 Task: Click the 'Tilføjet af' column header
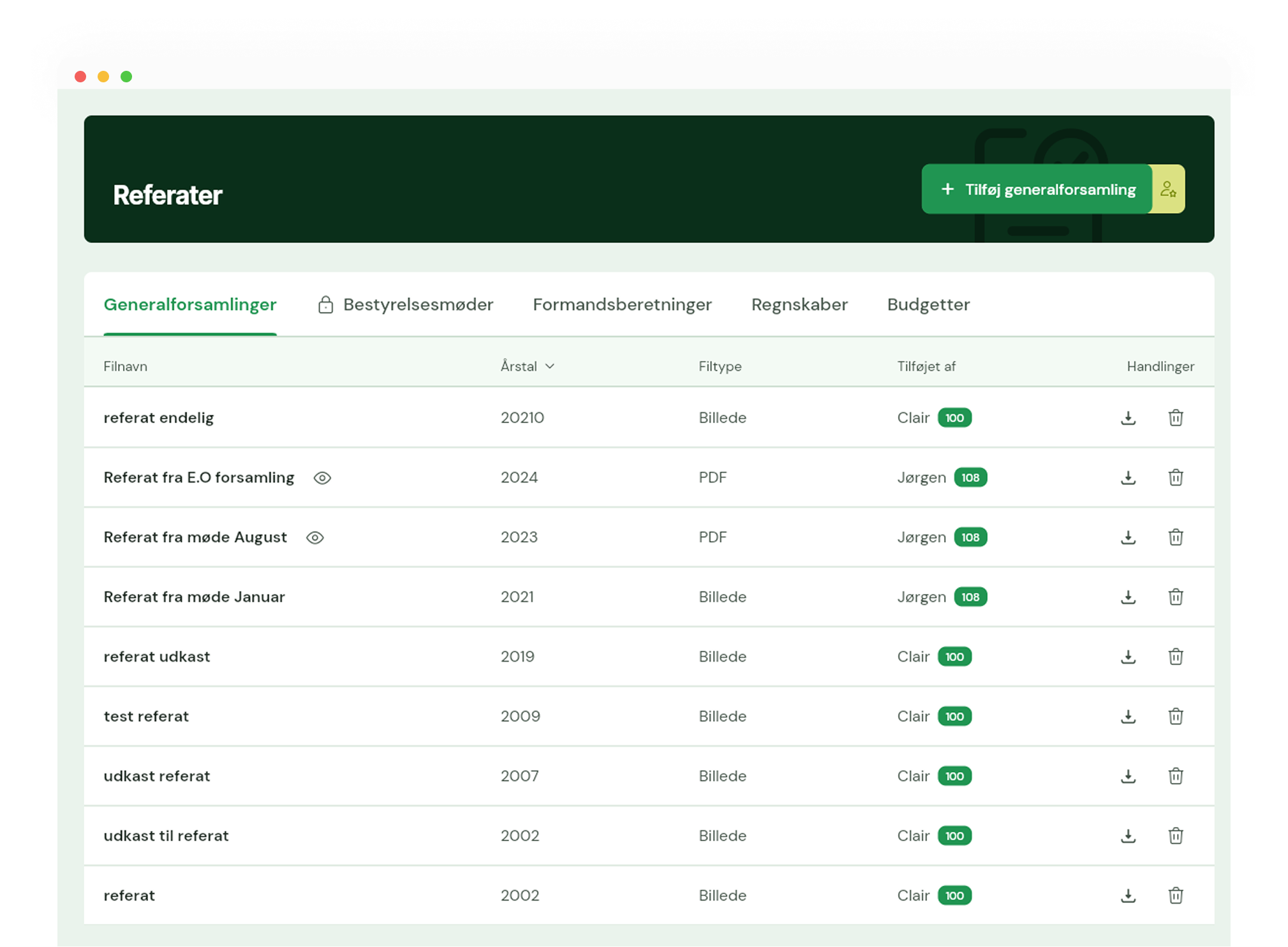click(926, 366)
